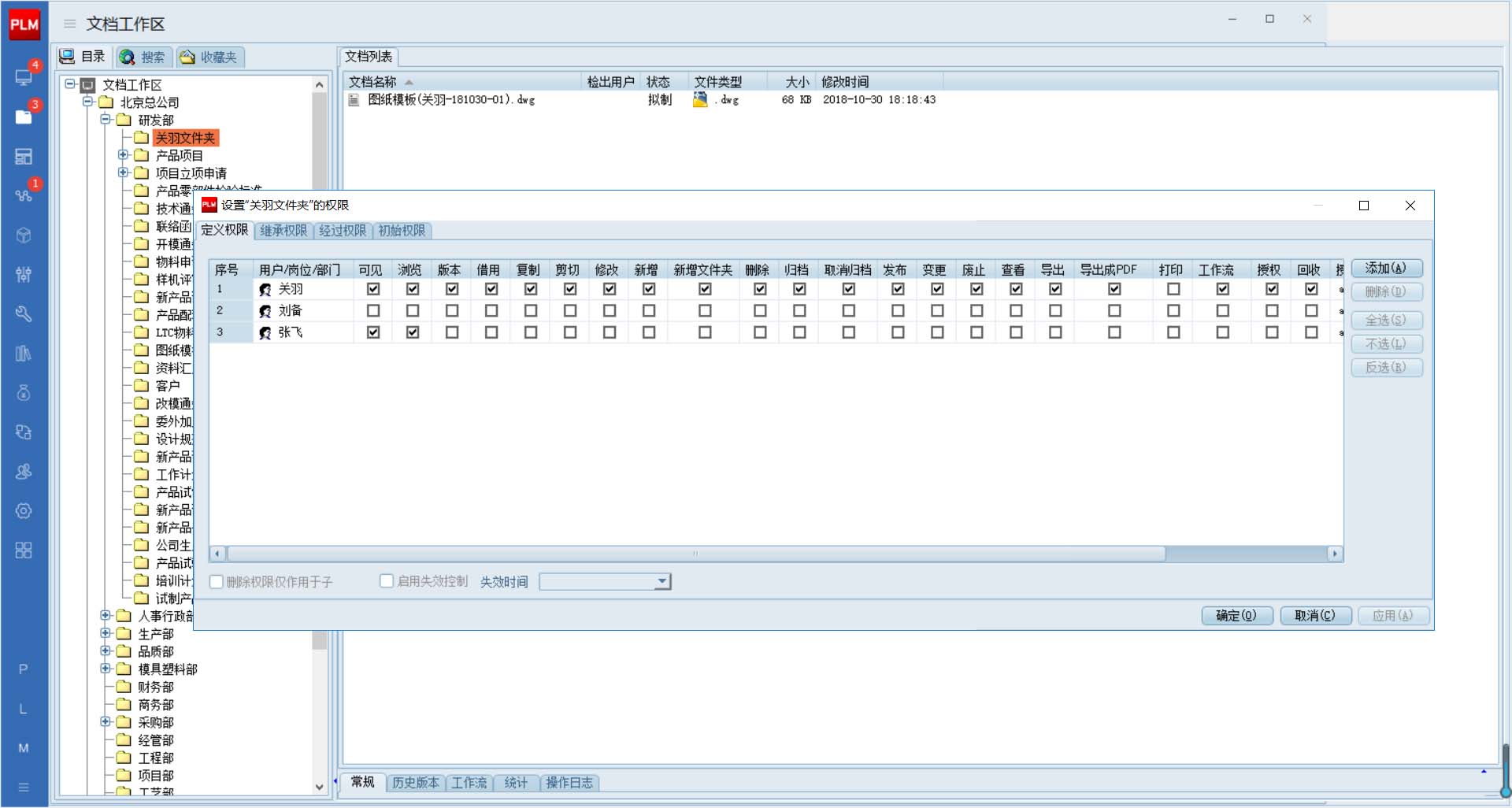Expand the 人事行政 folder tree node
The image size is (1512, 808).
tap(106, 616)
